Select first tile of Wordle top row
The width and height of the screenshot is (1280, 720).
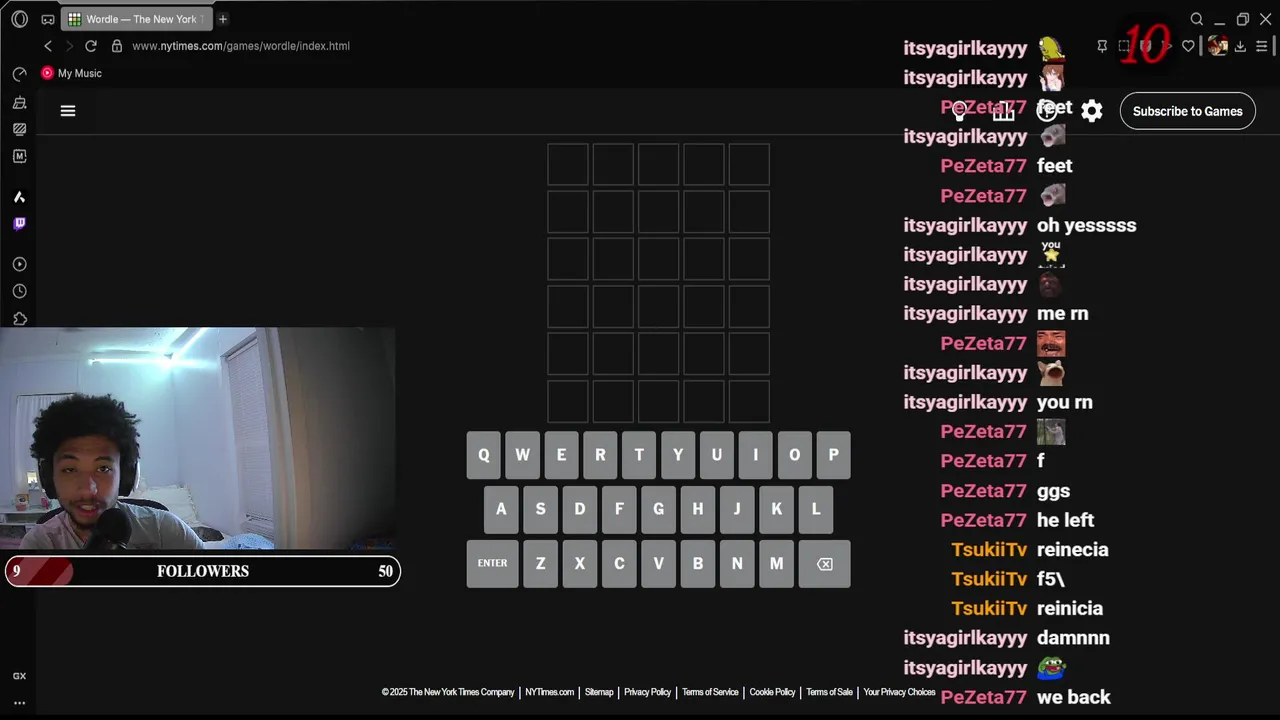pos(568,165)
